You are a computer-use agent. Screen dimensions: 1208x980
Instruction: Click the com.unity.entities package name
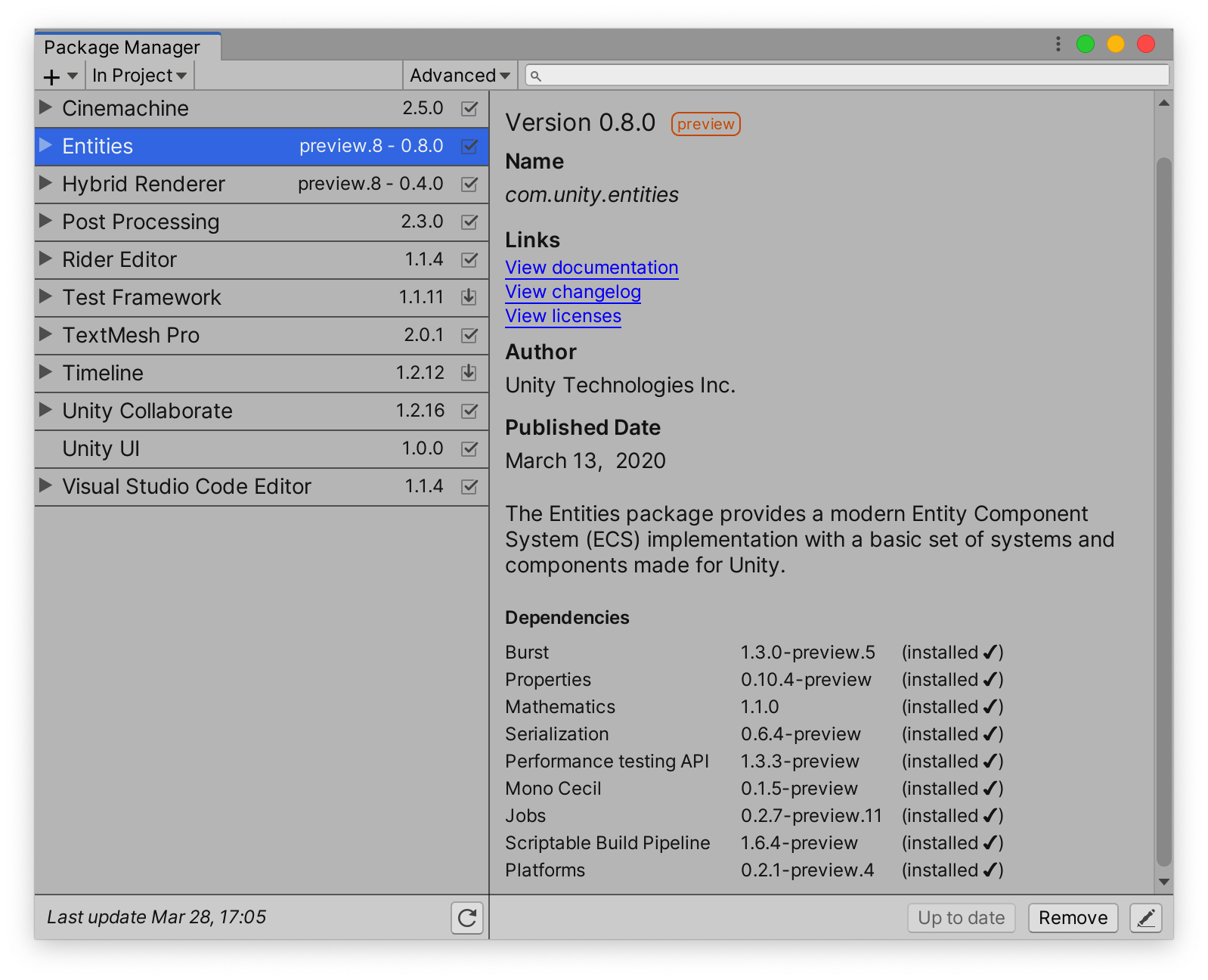[592, 195]
